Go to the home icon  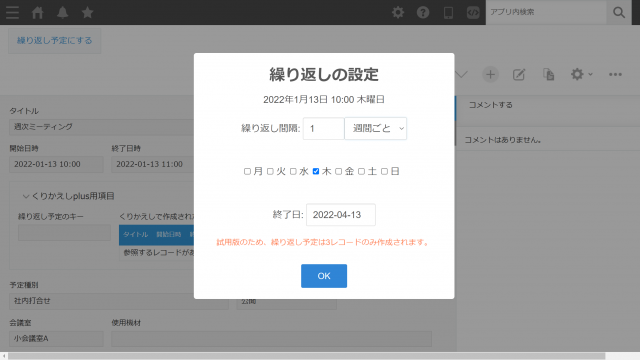click(38, 12)
